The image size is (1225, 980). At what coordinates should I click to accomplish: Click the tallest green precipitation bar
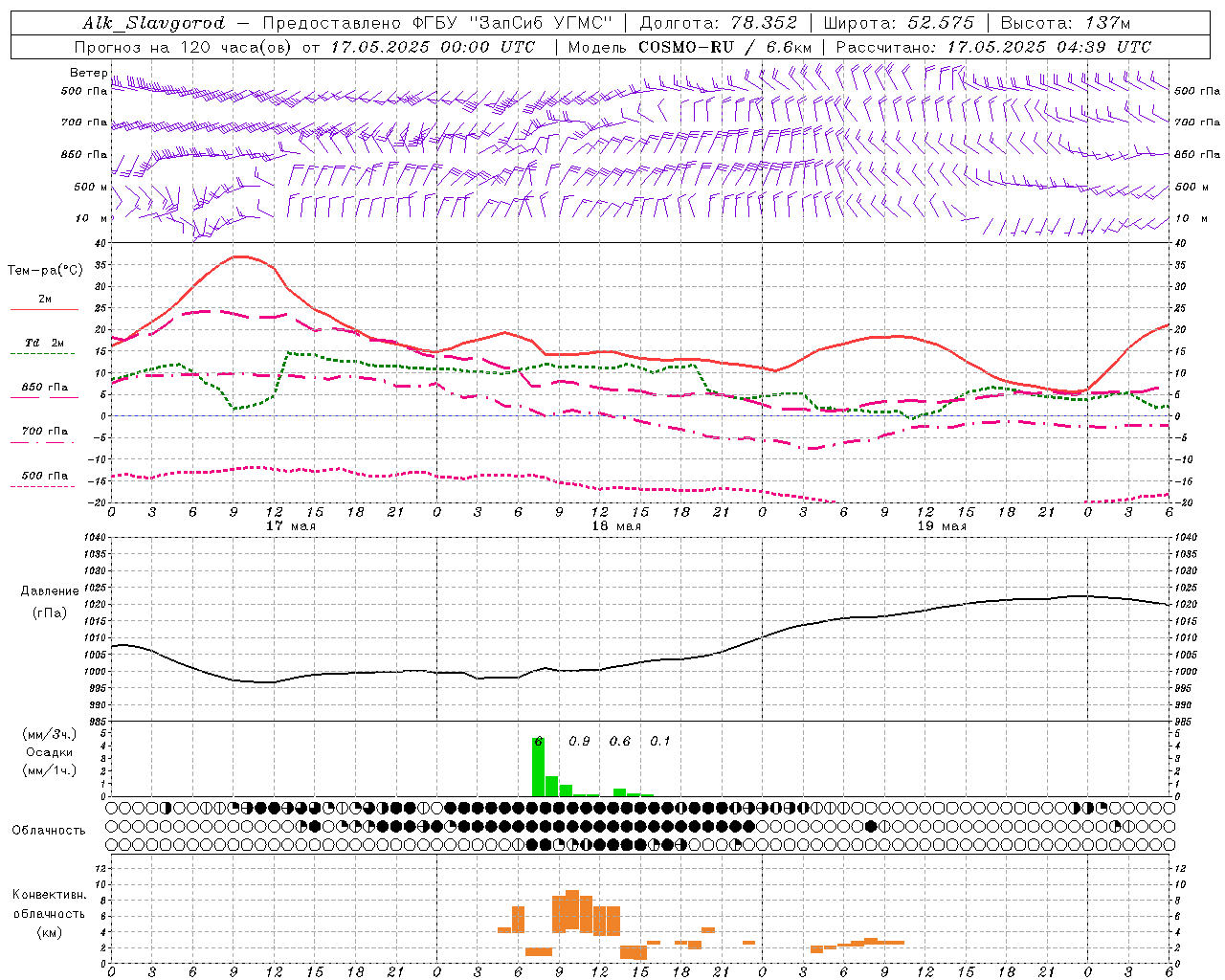click(538, 767)
